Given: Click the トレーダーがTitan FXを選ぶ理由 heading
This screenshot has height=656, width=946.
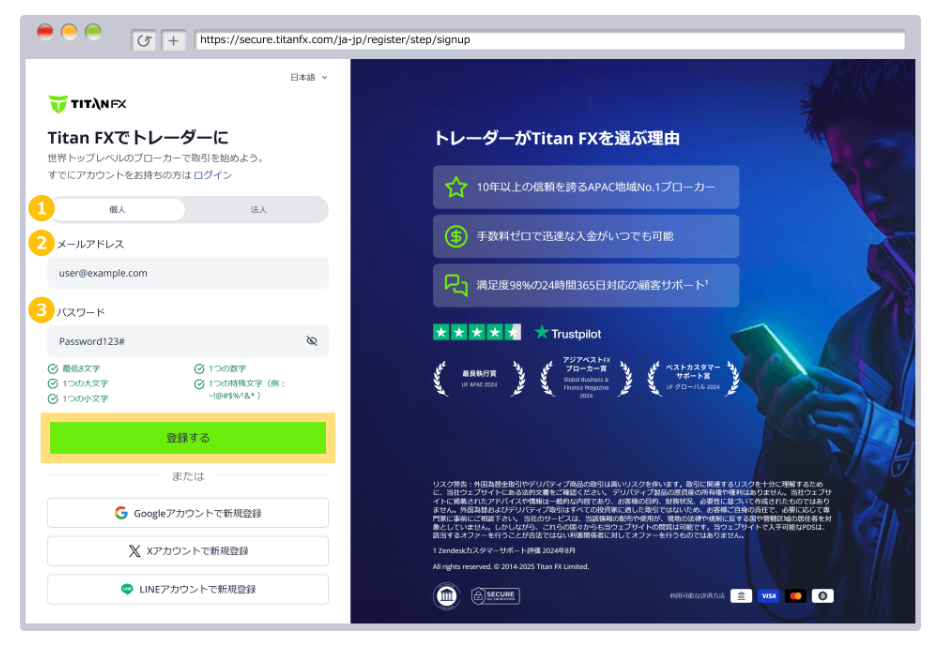Looking at the screenshot, I should coord(557,138).
